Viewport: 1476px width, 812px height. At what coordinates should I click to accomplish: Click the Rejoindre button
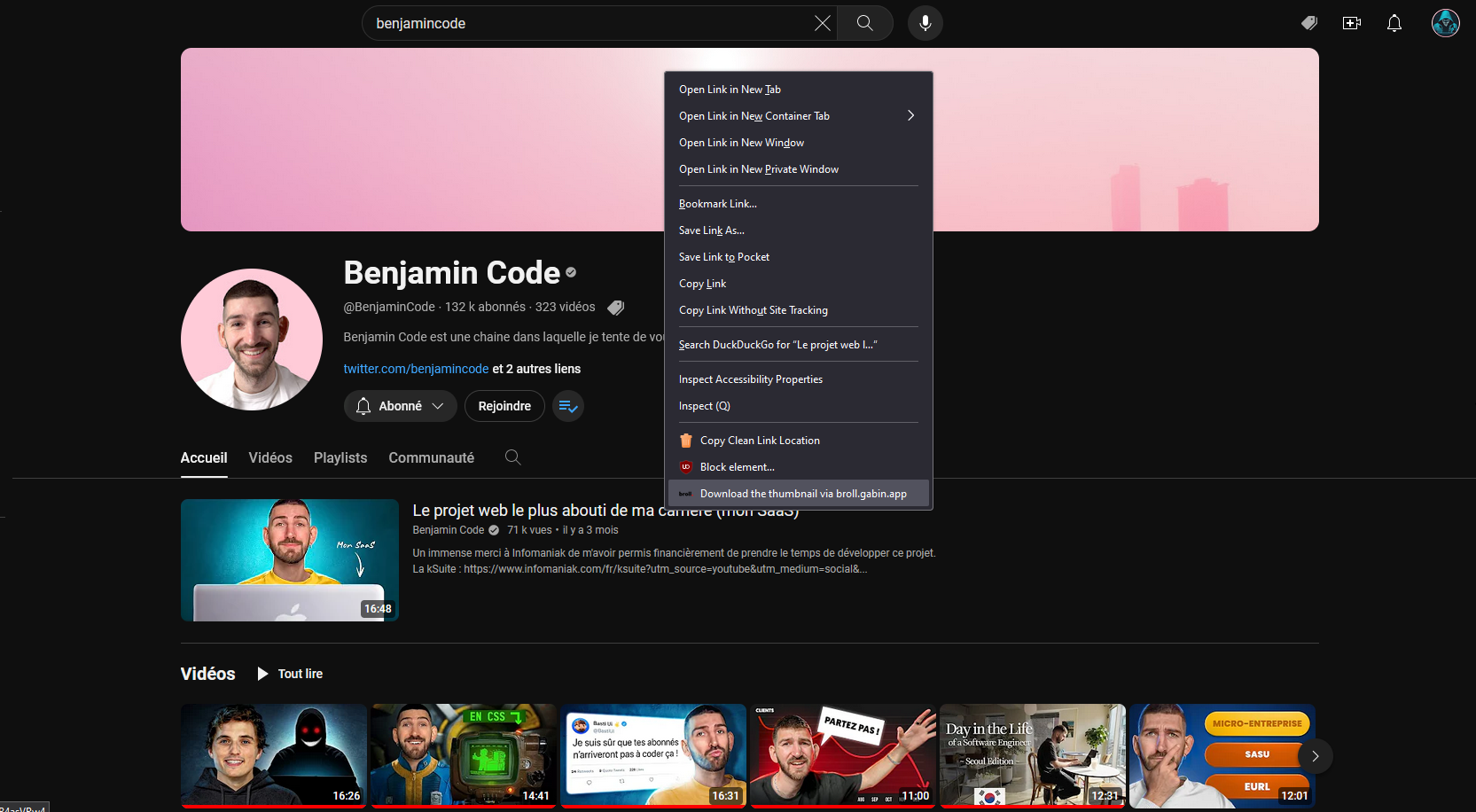click(504, 406)
